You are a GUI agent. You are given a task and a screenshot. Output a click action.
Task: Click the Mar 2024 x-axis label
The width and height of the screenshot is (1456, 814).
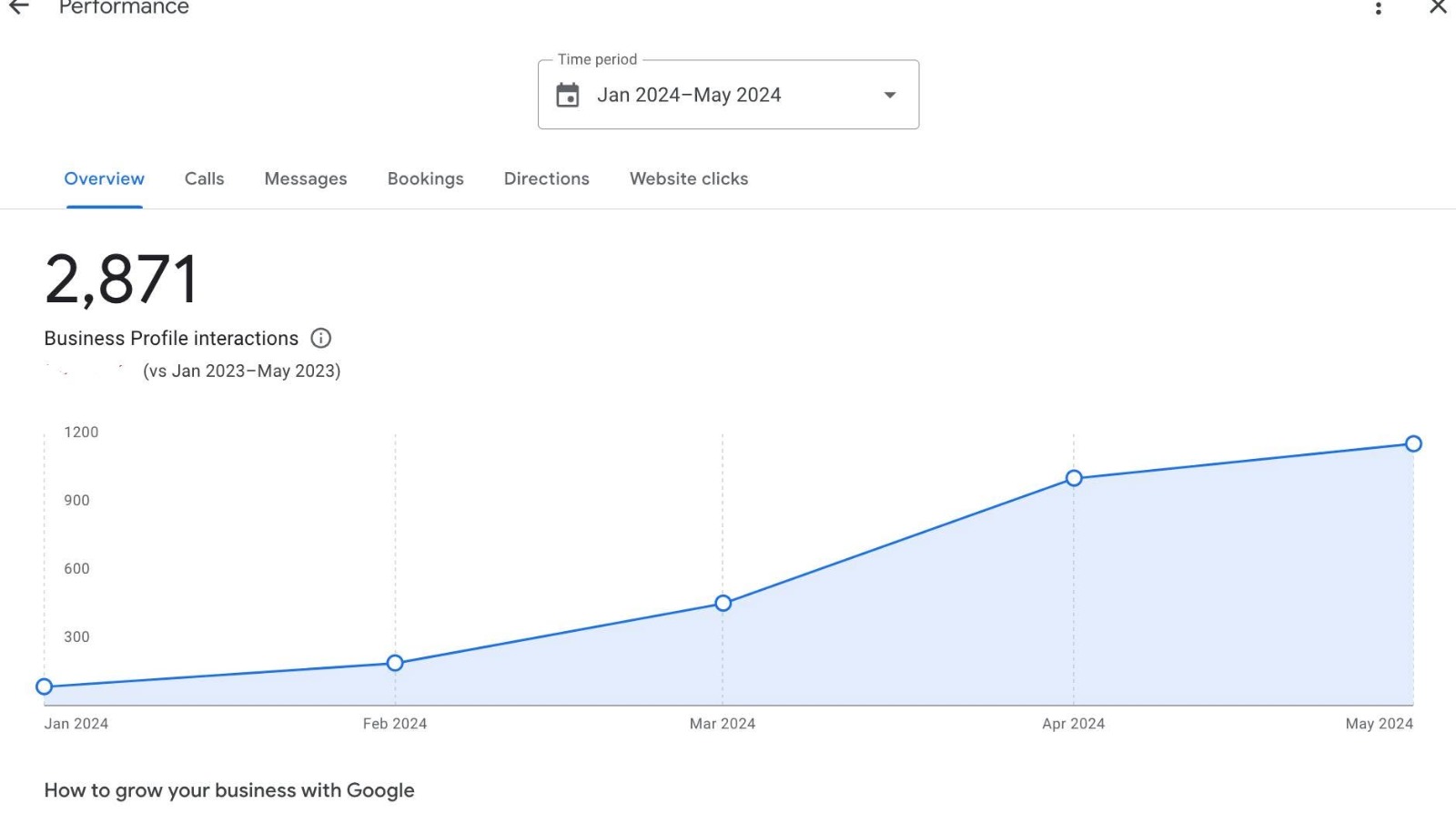click(723, 723)
